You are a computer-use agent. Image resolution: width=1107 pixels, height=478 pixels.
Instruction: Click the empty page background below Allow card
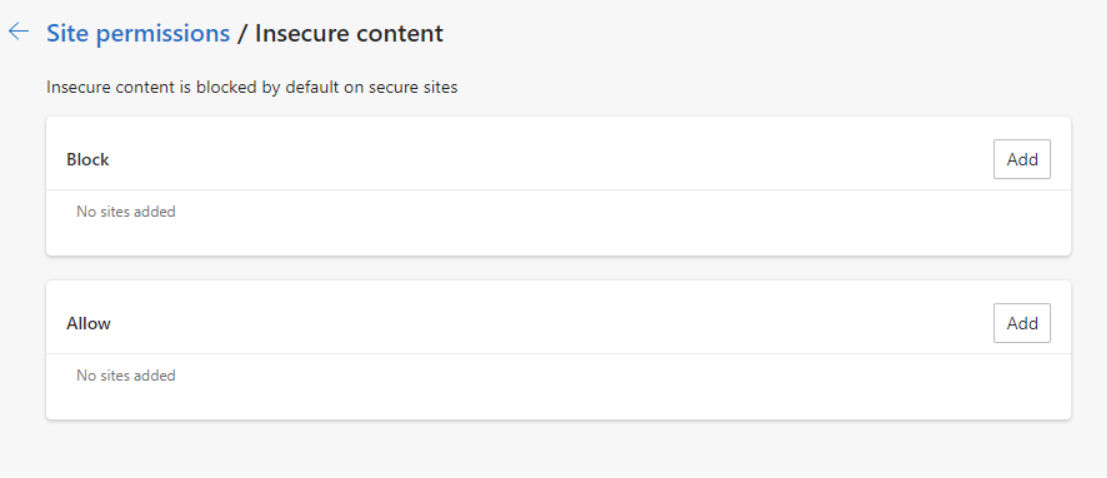(558, 450)
